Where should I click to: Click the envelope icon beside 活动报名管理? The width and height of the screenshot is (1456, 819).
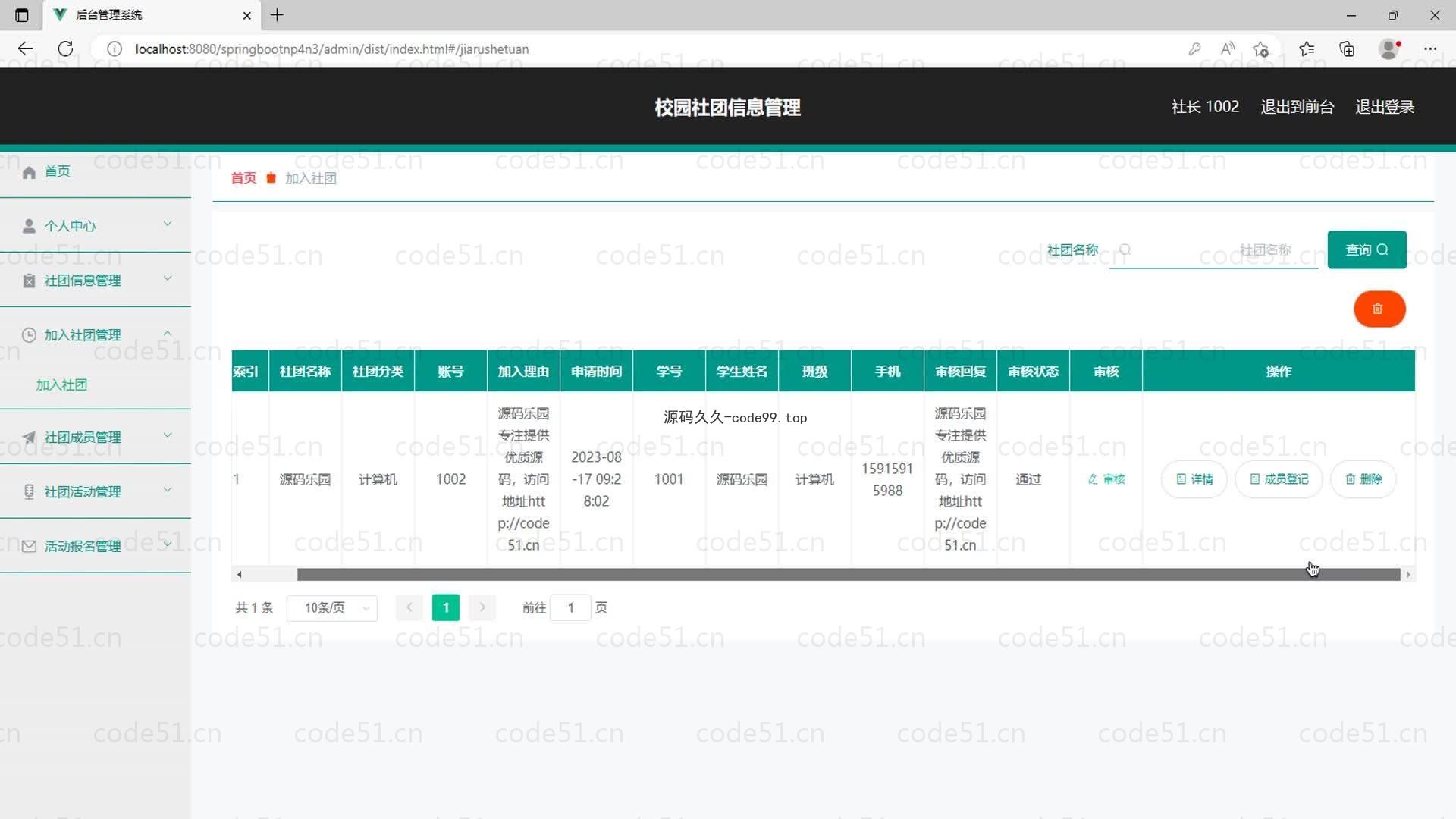(29, 547)
